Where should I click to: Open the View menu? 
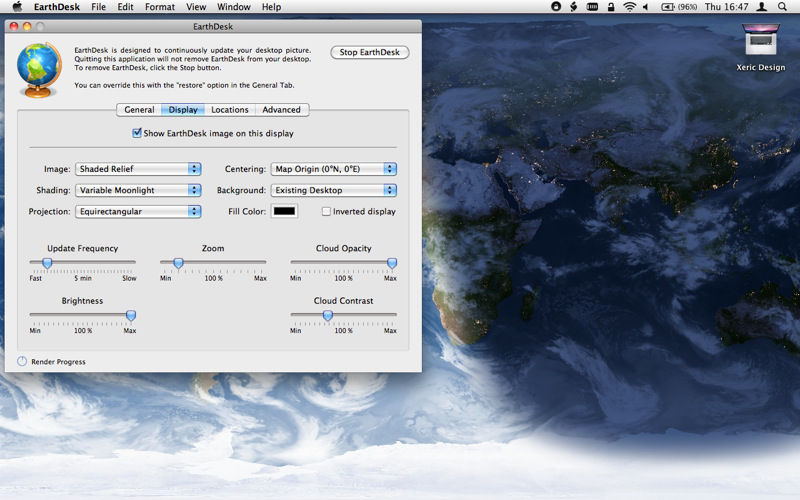click(x=196, y=7)
